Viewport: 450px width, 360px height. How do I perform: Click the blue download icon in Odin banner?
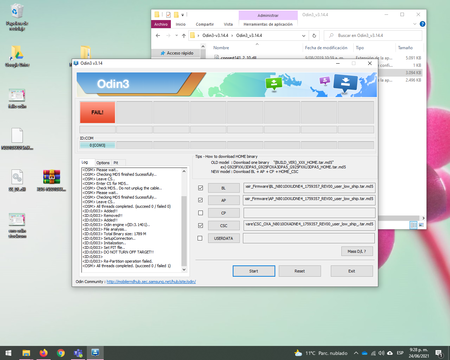(x=345, y=84)
